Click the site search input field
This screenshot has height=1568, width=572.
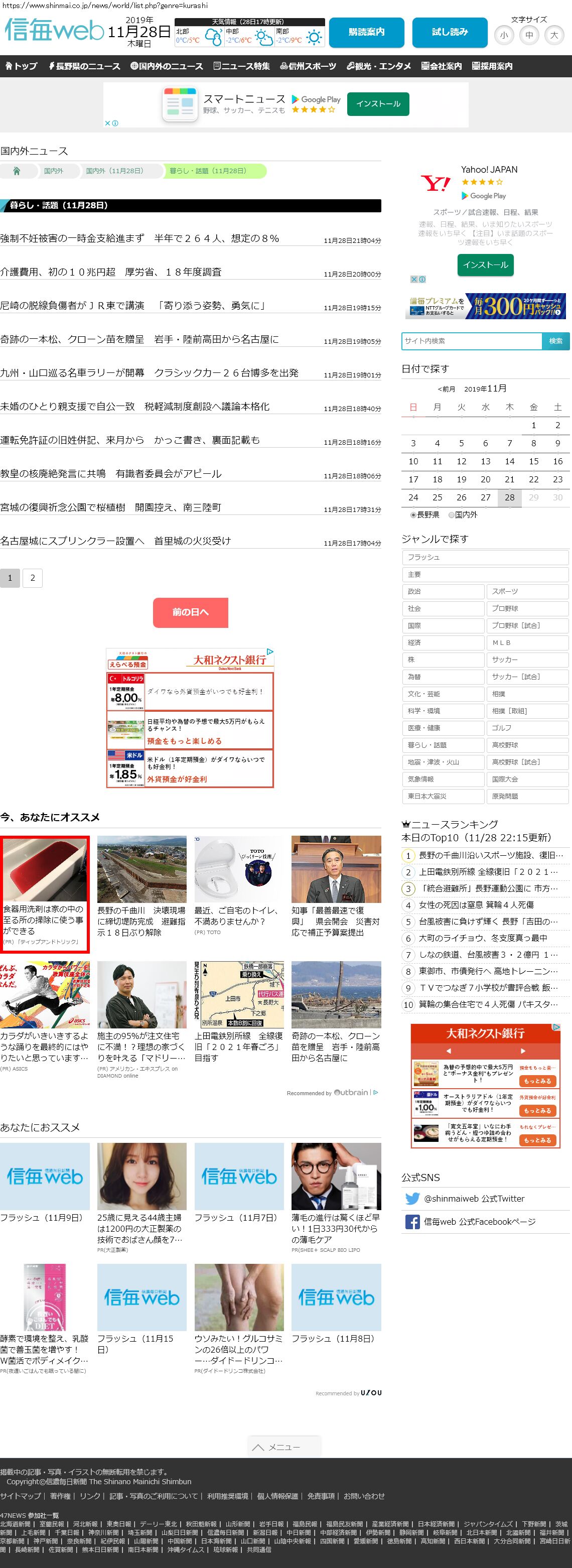(x=472, y=341)
